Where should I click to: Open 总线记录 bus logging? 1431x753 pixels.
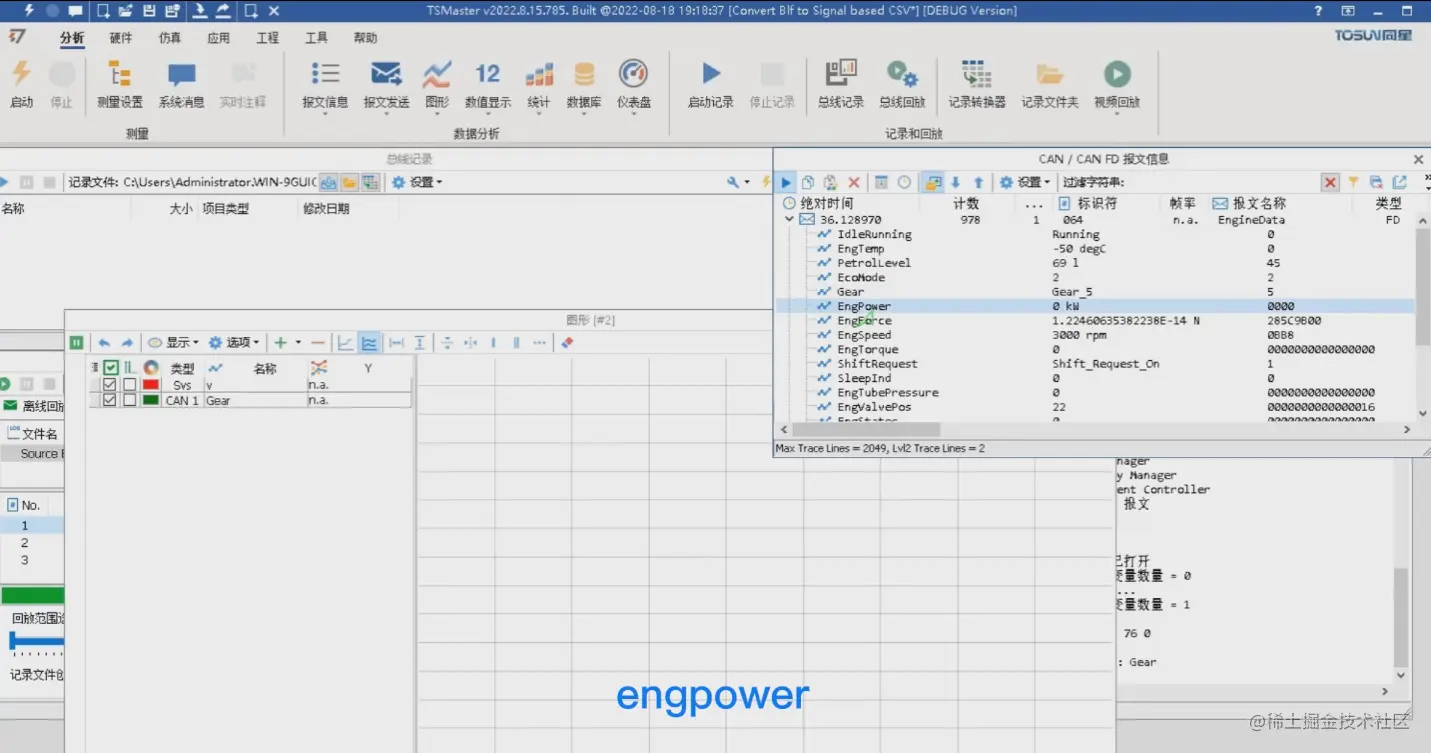tap(841, 83)
